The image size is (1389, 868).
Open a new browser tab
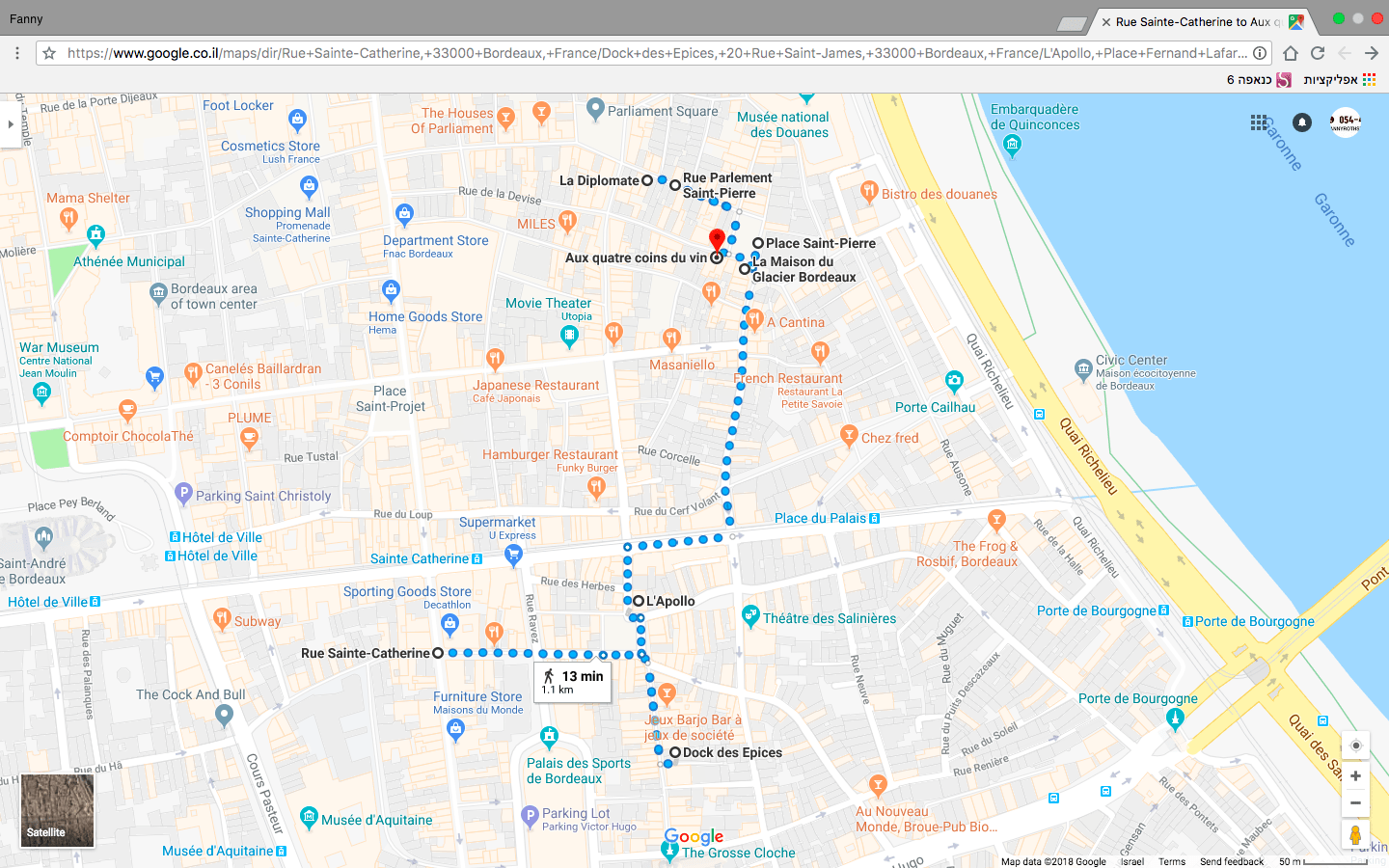point(1073,23)
